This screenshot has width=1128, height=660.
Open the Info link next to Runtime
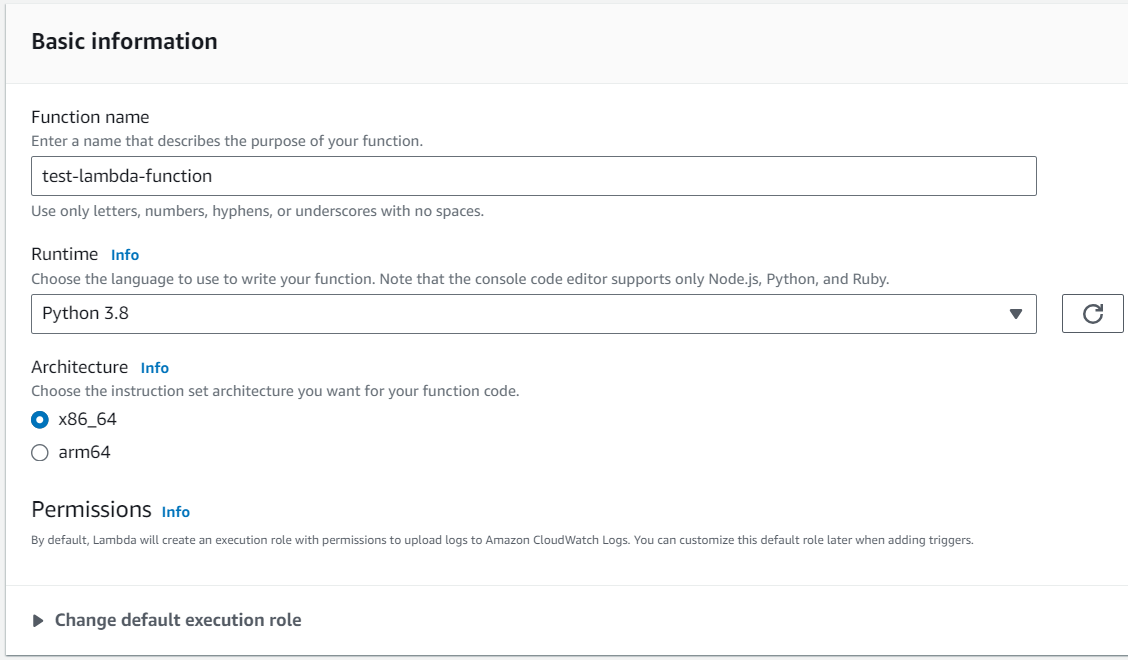coord(125,255)
